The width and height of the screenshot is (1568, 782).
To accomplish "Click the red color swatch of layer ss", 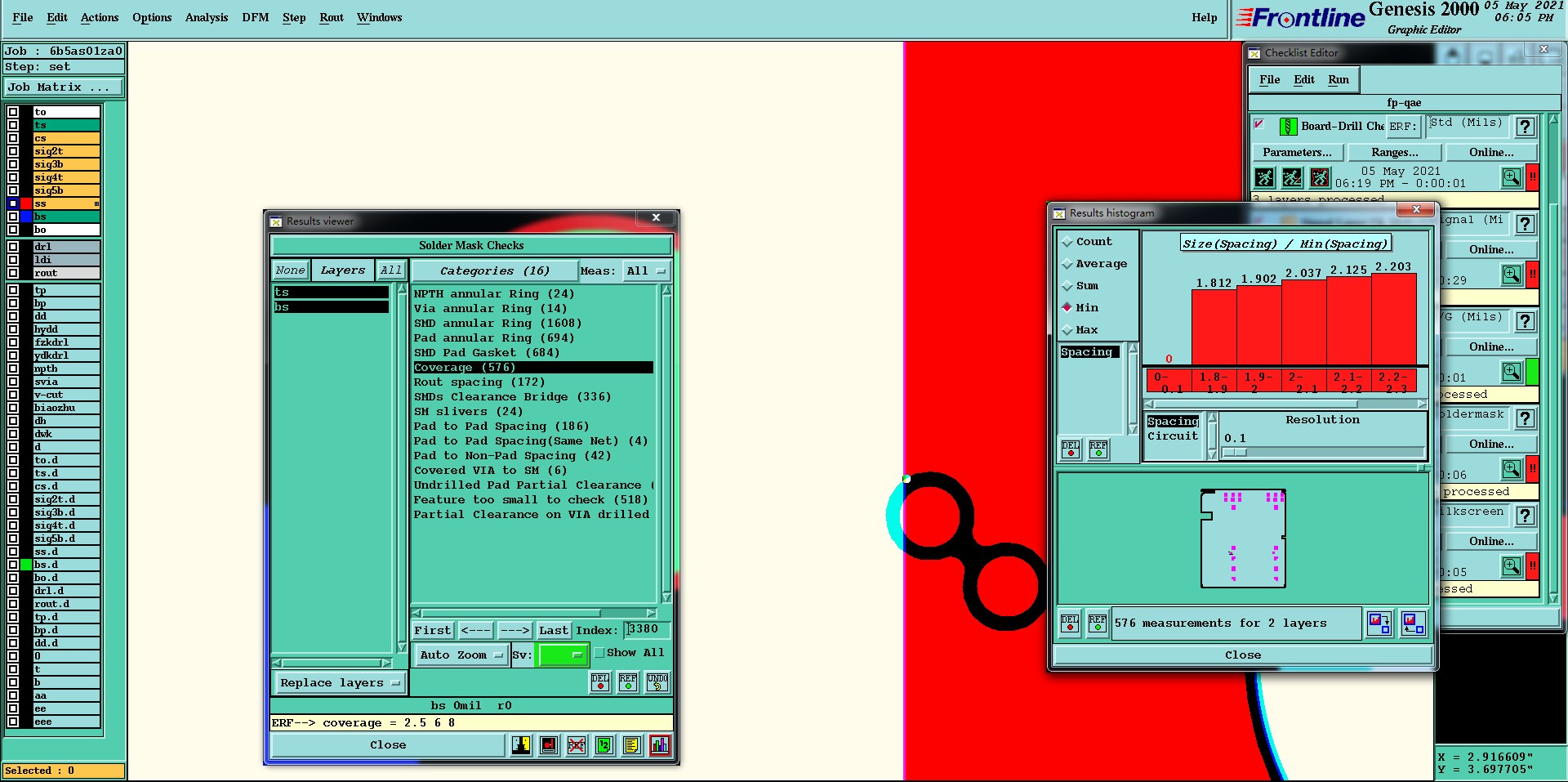I will 26,203.
